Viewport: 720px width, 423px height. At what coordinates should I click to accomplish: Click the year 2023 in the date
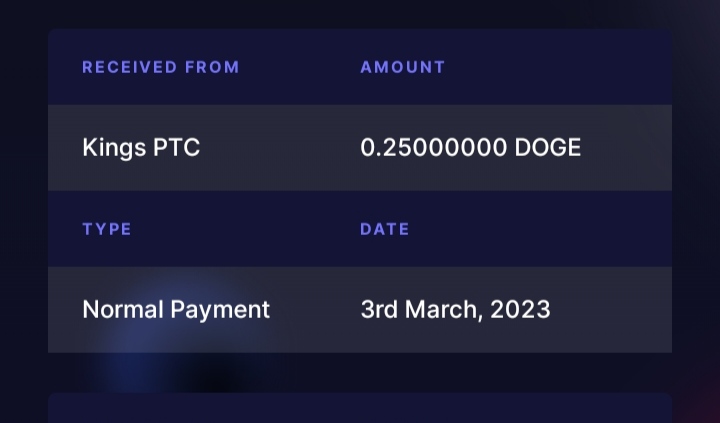coord(520,309)
